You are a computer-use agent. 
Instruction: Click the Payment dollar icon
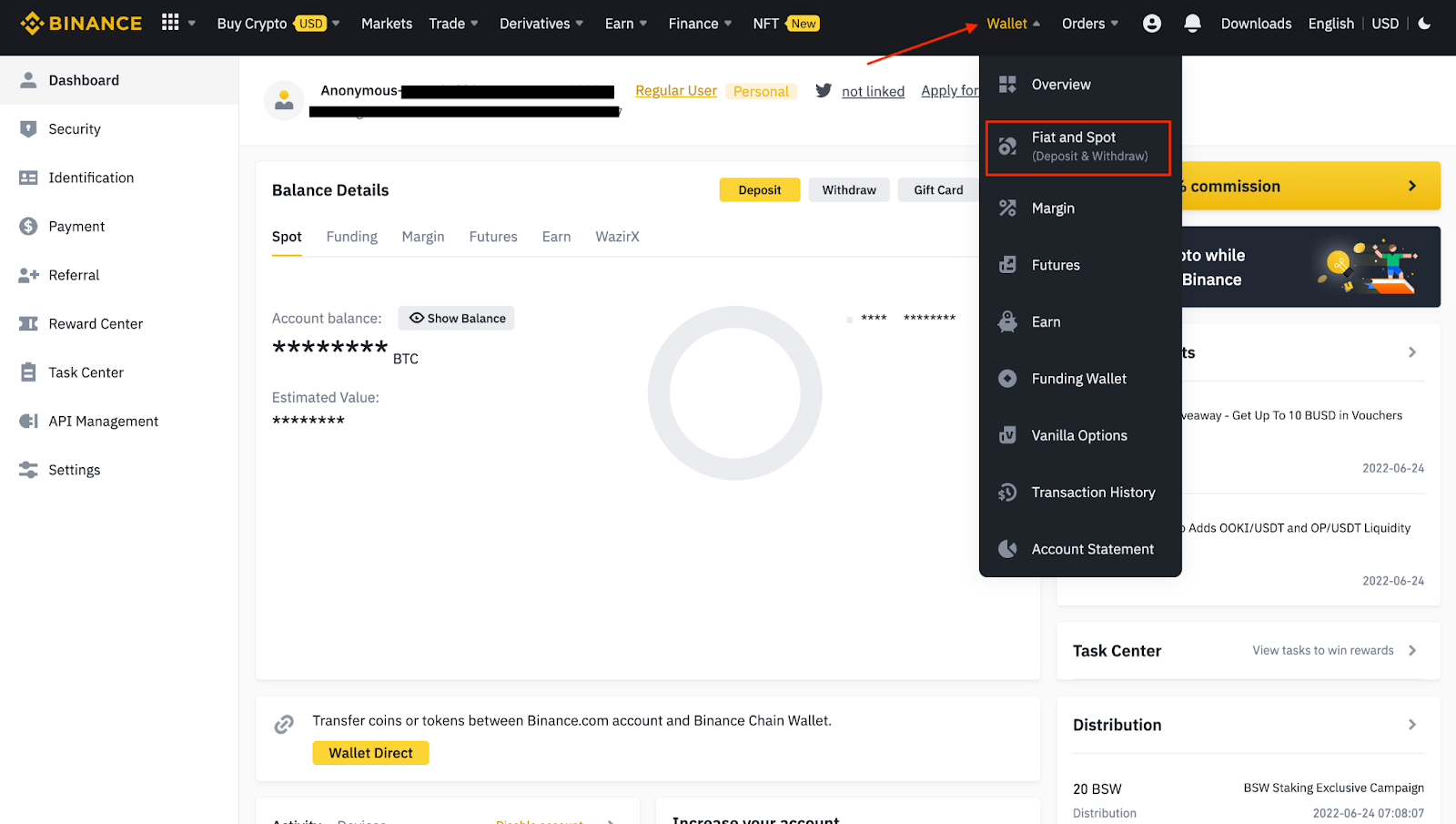(x=28, y=227)
